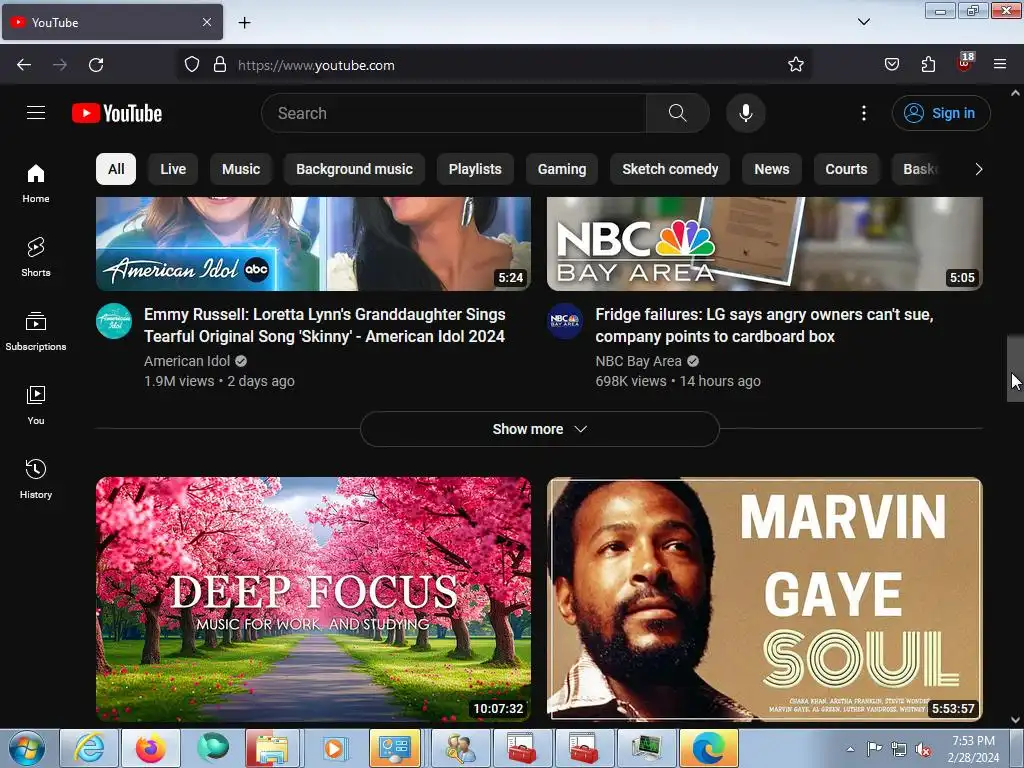Image resolution: width=1024 pixels, height=768 pixels.
Task: Click the Sign in button
Action: pos(941,113)
